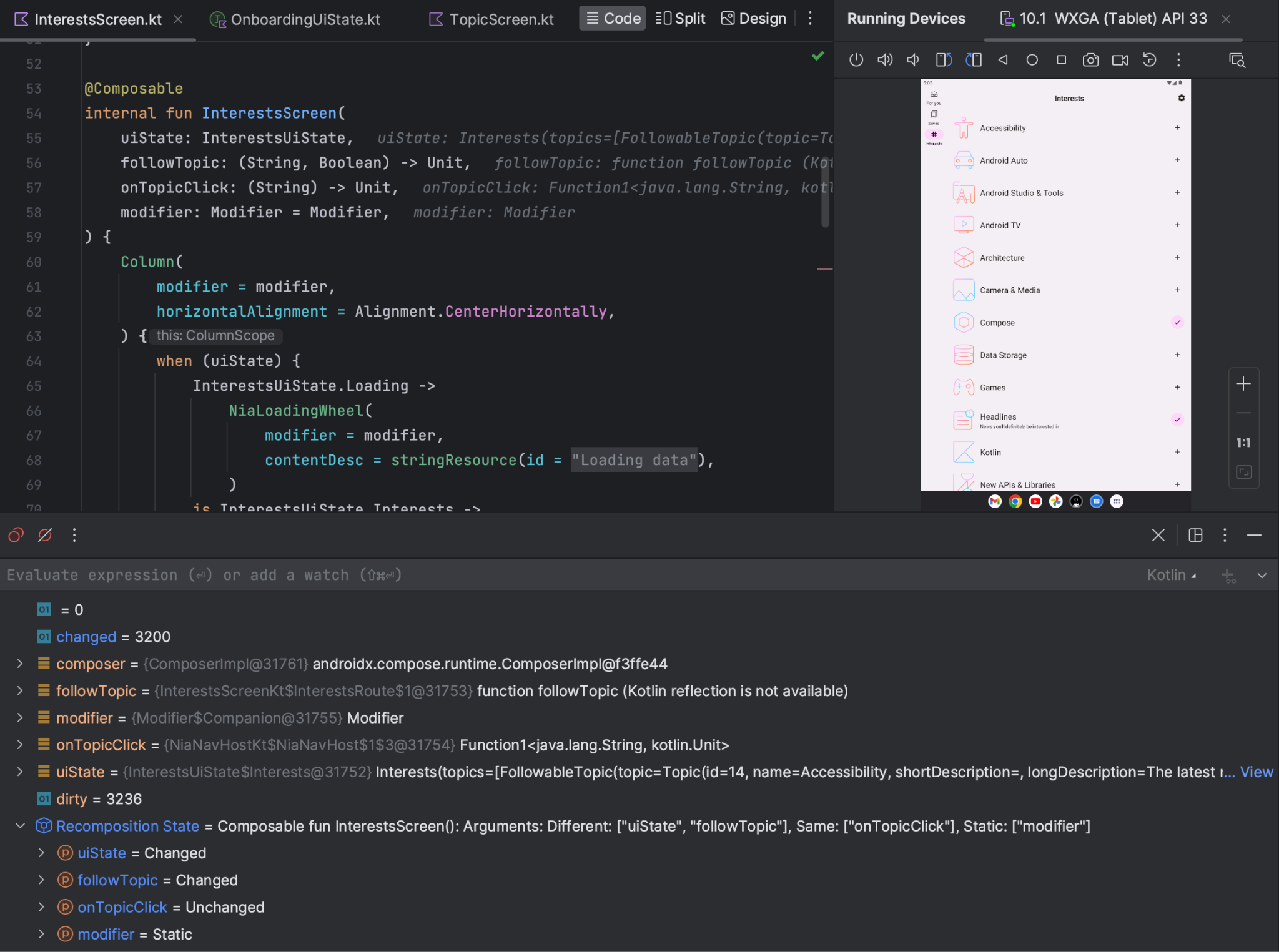
Task: Expand the uiState variable entry
Action: click(19, 772)
